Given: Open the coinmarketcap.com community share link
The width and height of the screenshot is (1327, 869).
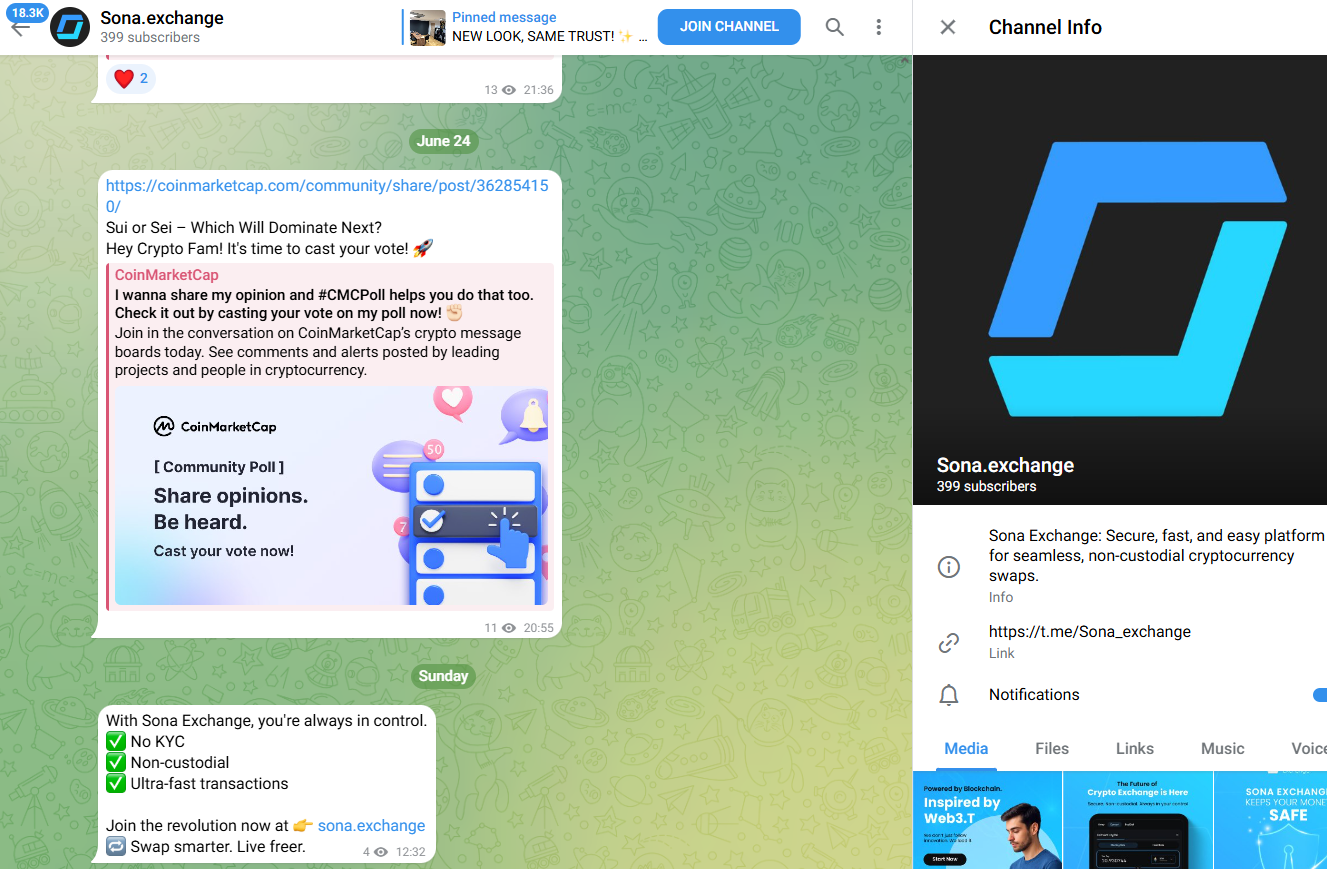Looking at the screenshot, I should tap(327, 196).
